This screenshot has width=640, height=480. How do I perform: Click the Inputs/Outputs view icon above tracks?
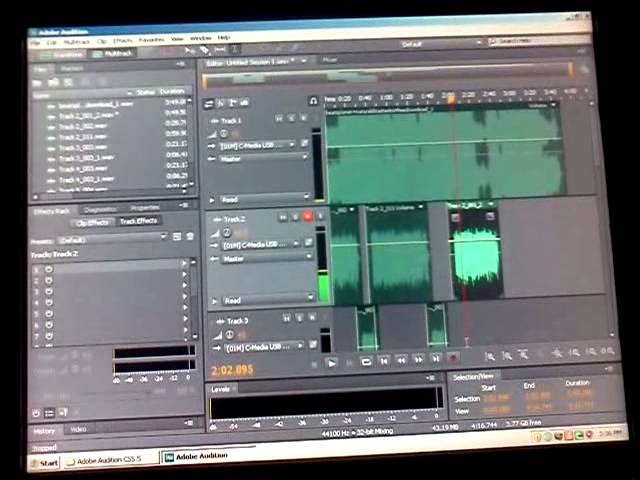(x=208, y=104)
